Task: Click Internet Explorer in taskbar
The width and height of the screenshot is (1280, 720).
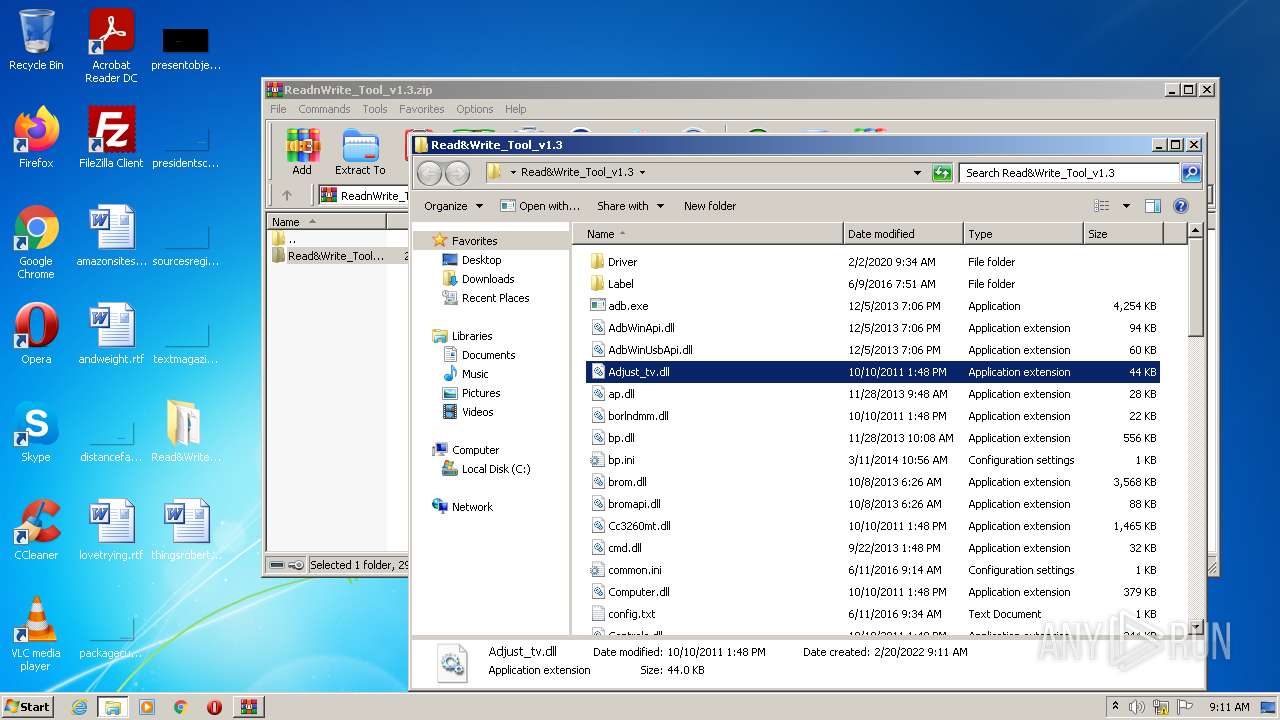Action: point(79,707)
